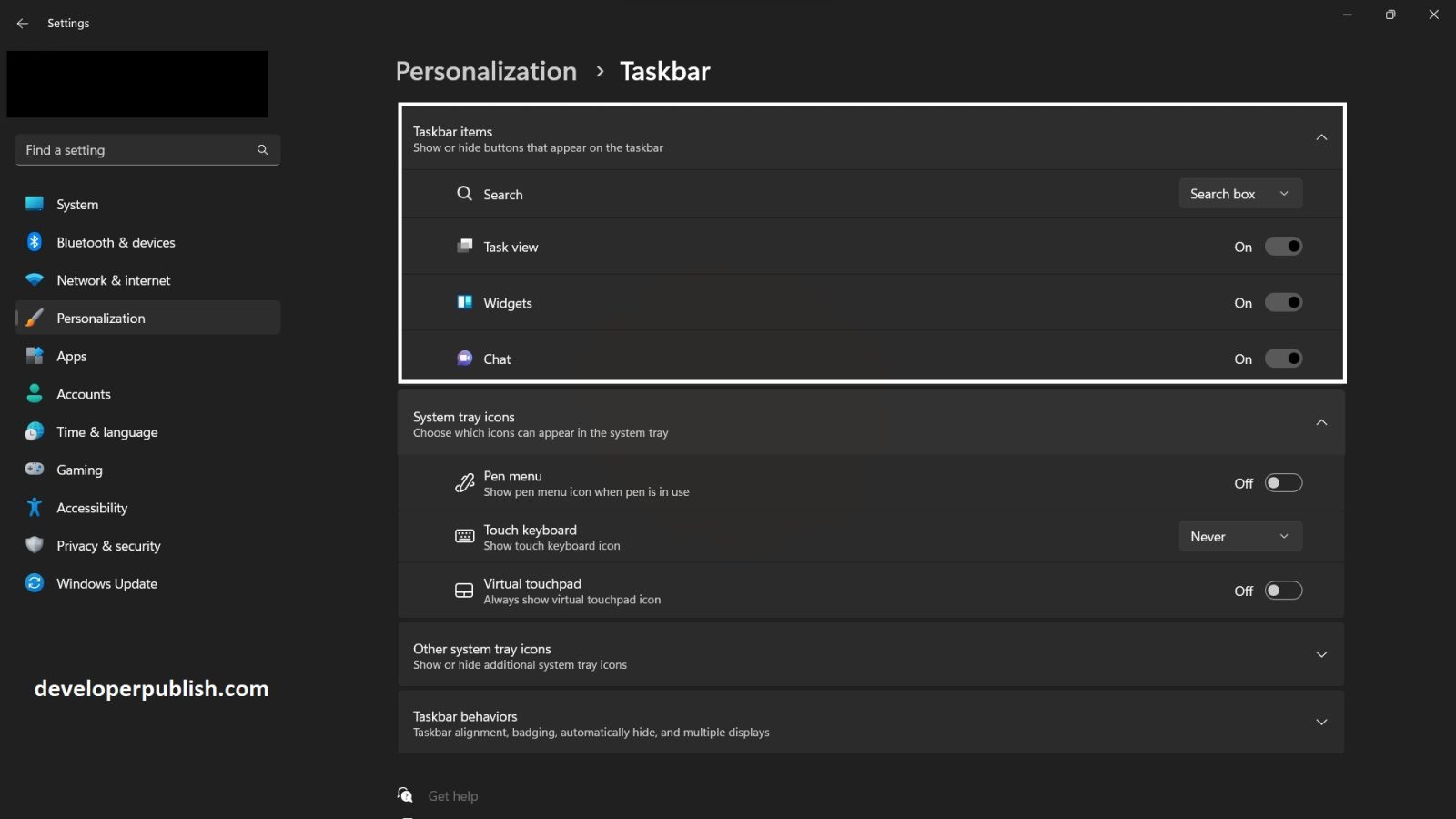Click the Get help link

(452, 795)
